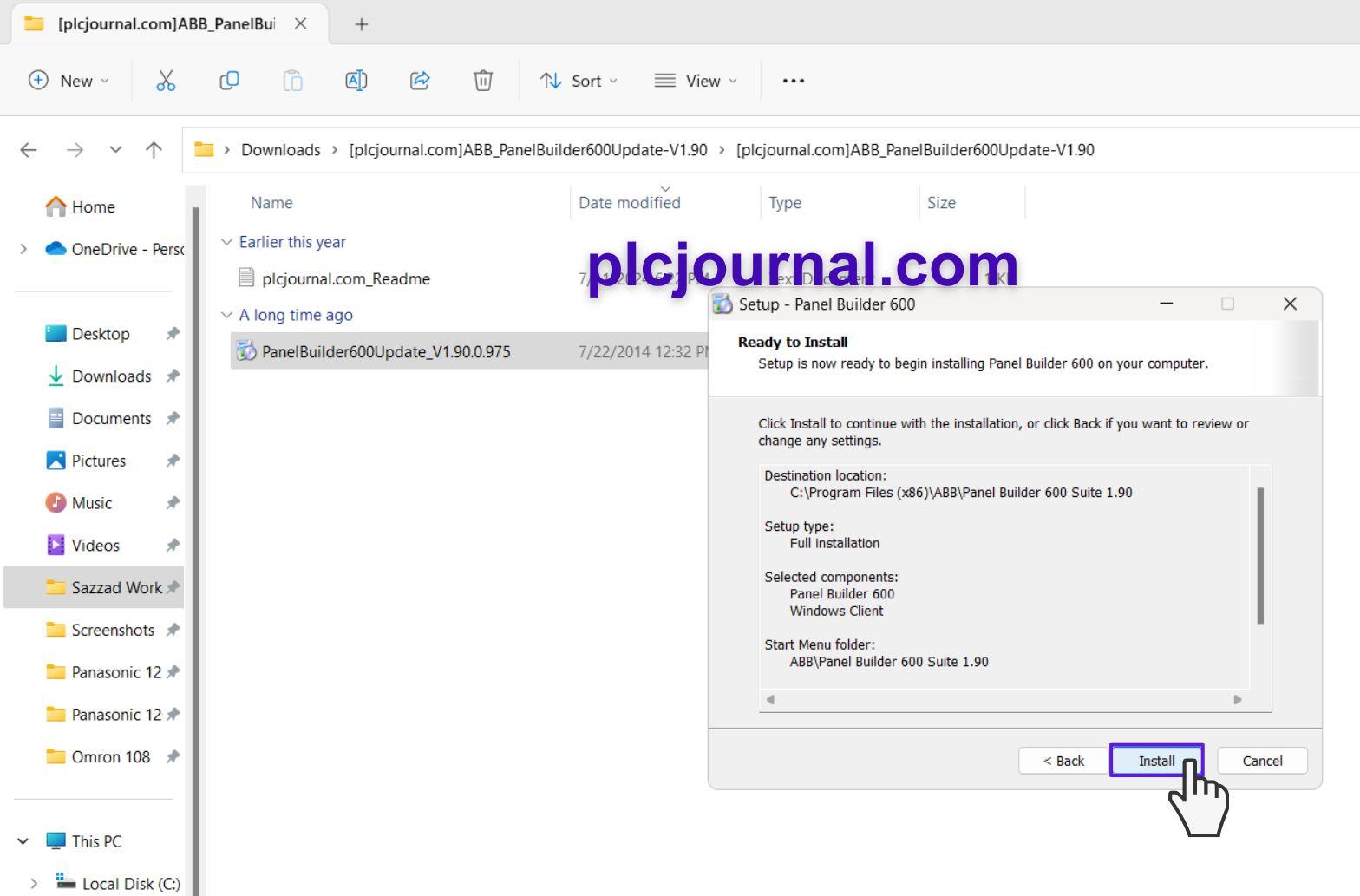Close the ABB_PanelBuilder explorer tab
The width and height of the screenshot is (1360, 896).
pos(301,23)
